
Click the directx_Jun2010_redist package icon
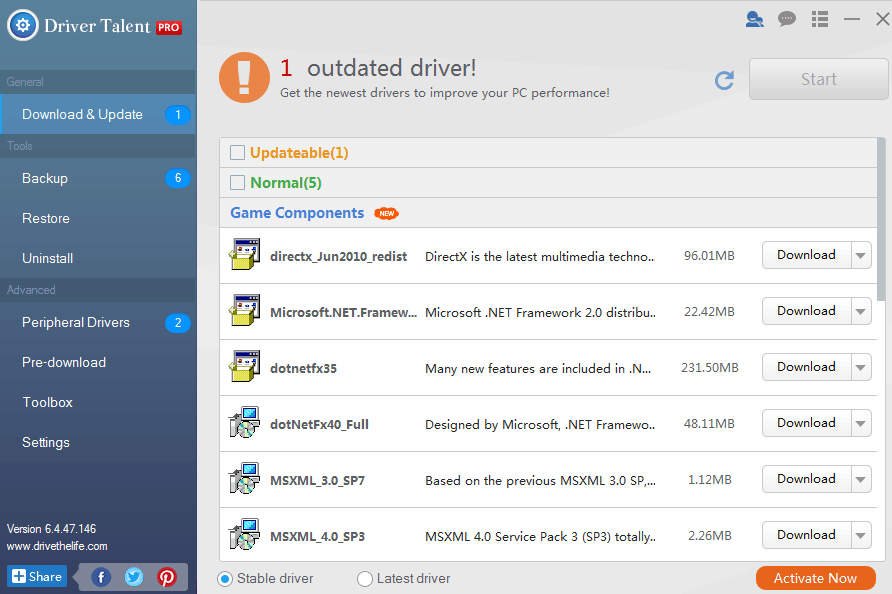245,254
